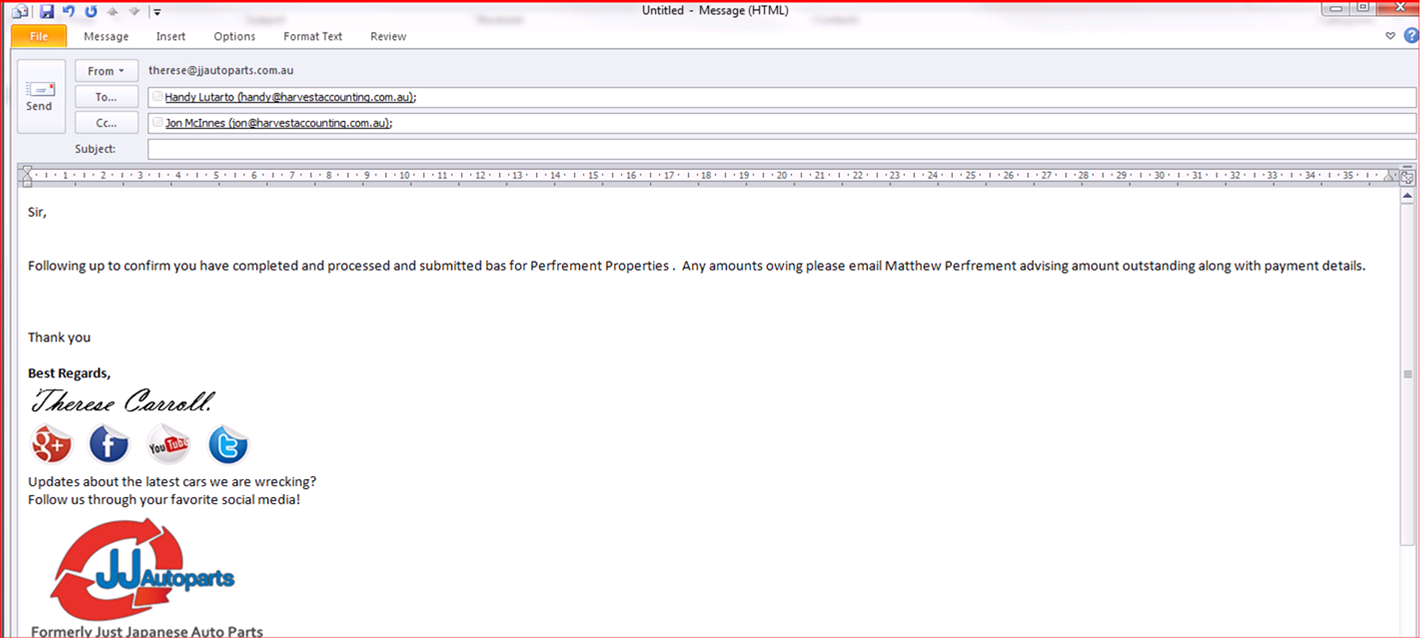This screenshot has height=639, width=1422.
Task: Click inside the Subject field
Action: (x=780, y=149)
